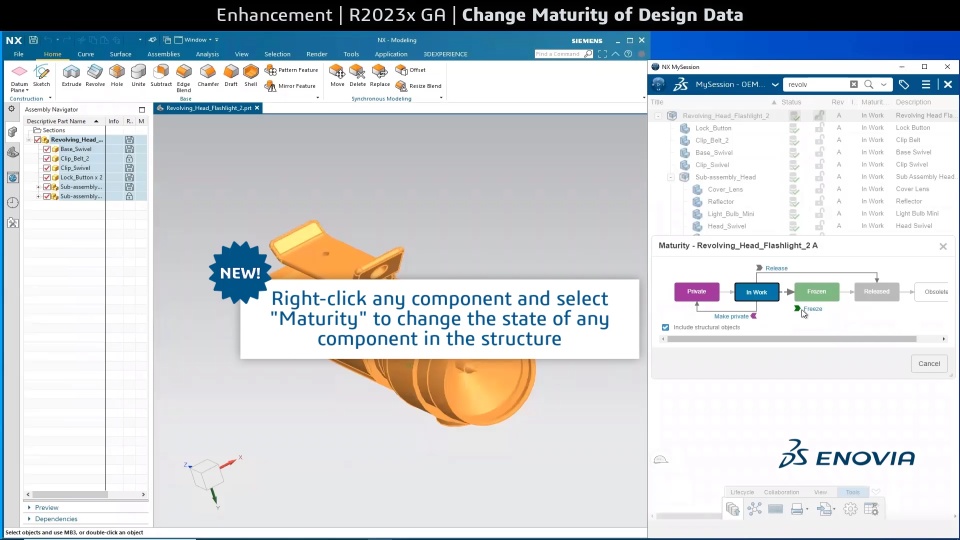Select the Move Face tool

tap(337, 75)
